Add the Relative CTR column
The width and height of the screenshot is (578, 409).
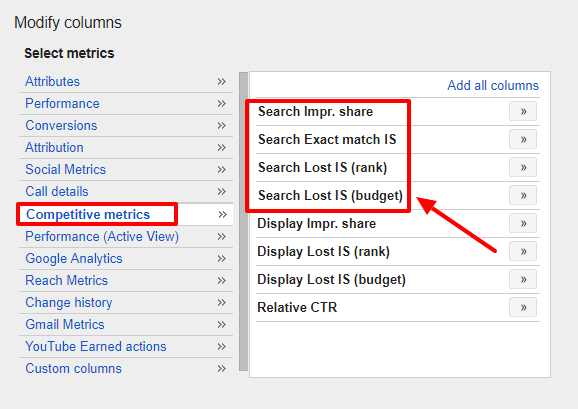tap(523, 307)
